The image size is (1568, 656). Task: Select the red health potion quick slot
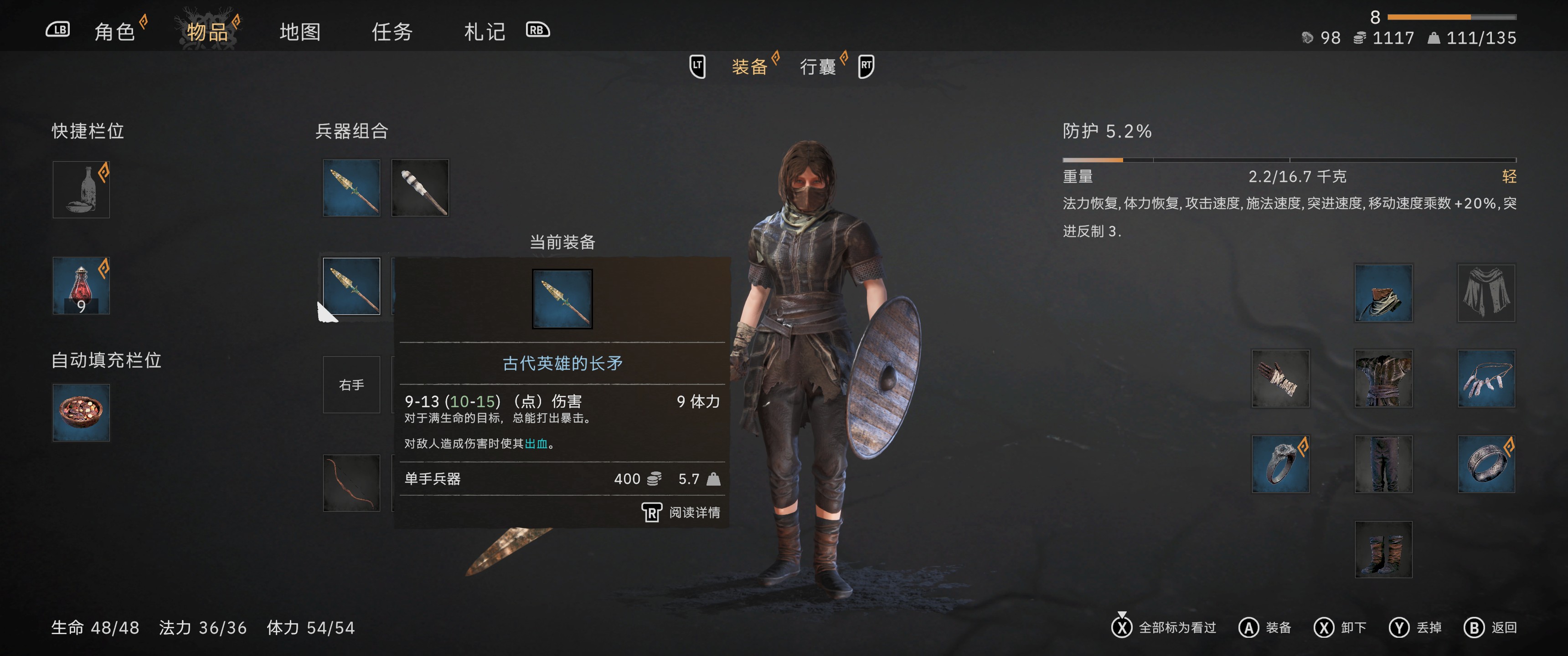[81, 285]
